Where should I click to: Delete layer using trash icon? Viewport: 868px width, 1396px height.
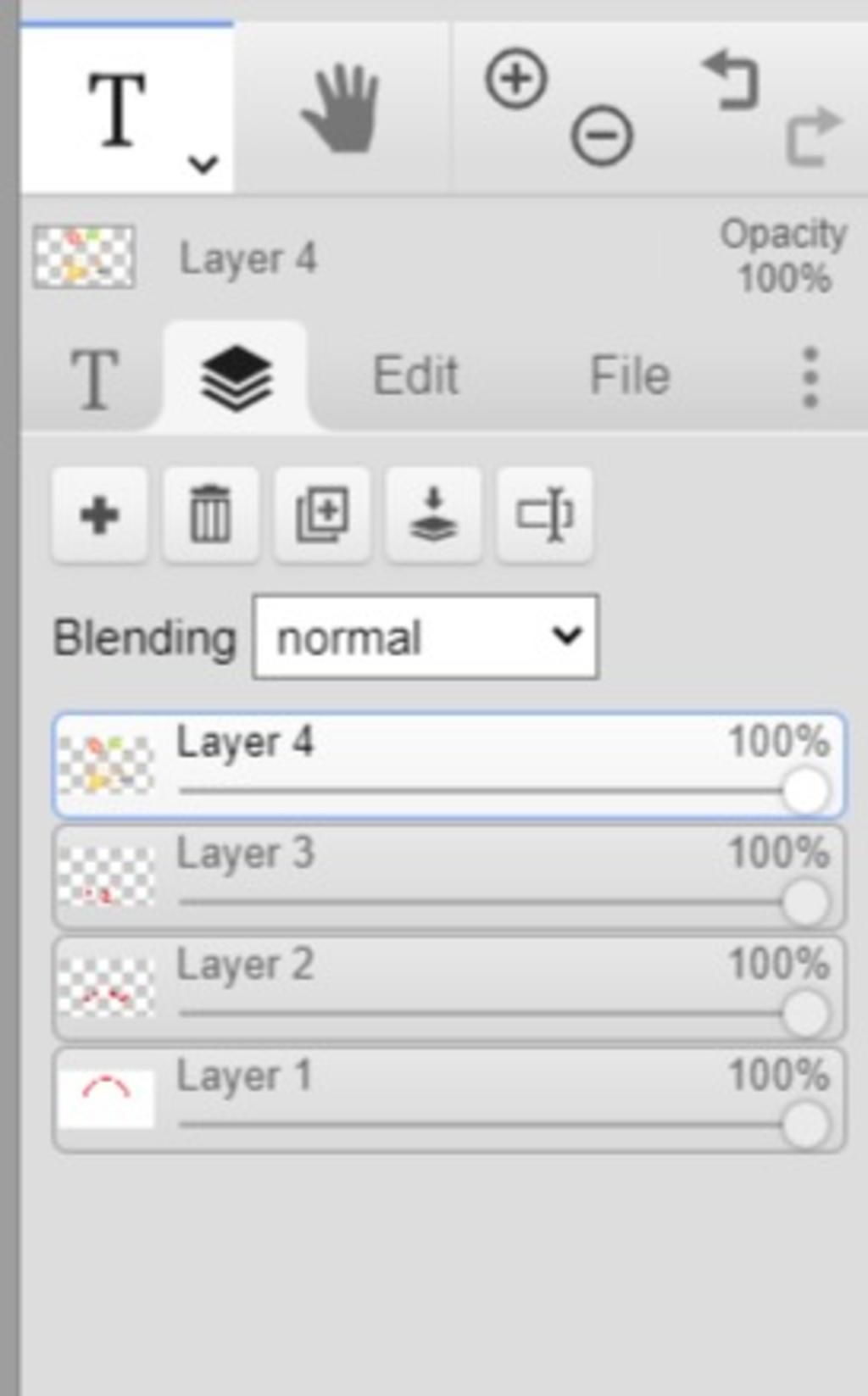[x=210, y=514]
